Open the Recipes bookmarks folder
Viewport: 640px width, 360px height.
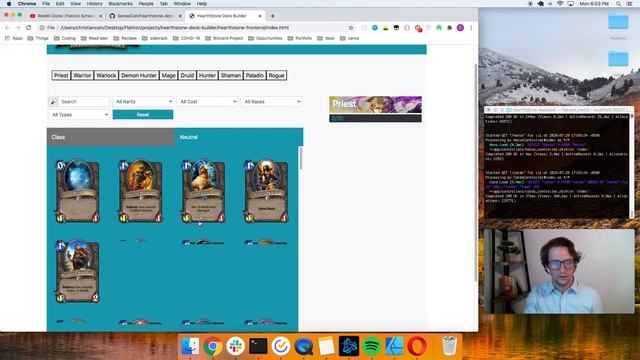pyautogui.click(x=125, y=38)
